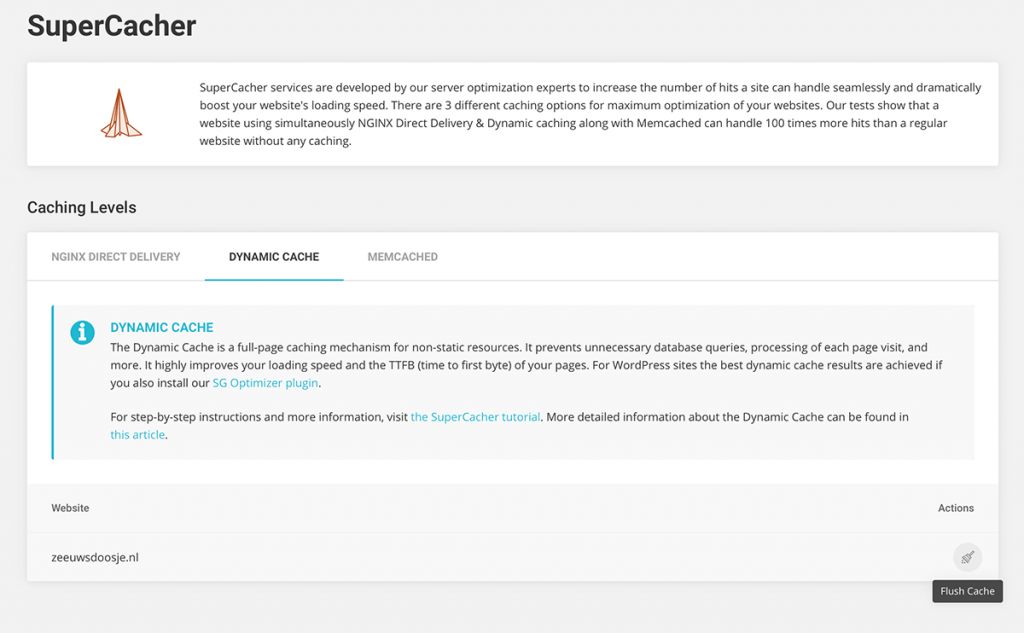Click the orange origami SuperCacher logo

pos(121,114)
